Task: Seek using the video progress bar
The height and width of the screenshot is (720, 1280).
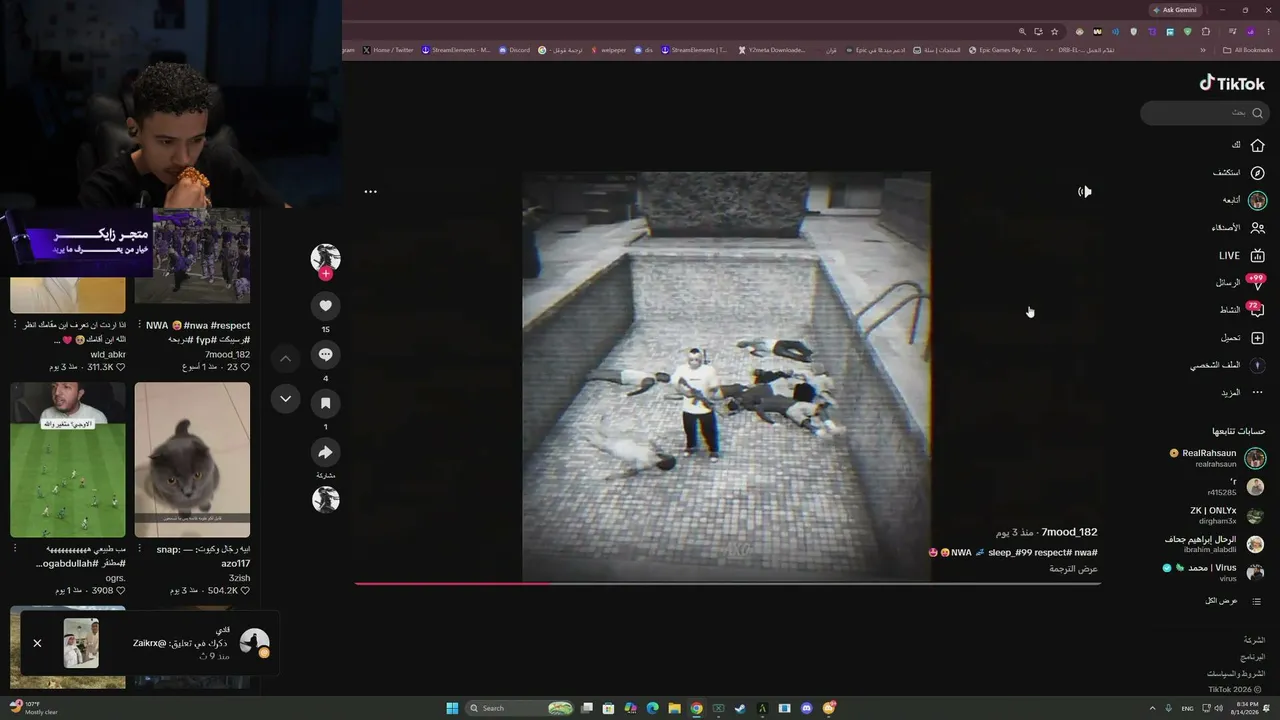Action: pyautogui.click(x=727, y=583)
